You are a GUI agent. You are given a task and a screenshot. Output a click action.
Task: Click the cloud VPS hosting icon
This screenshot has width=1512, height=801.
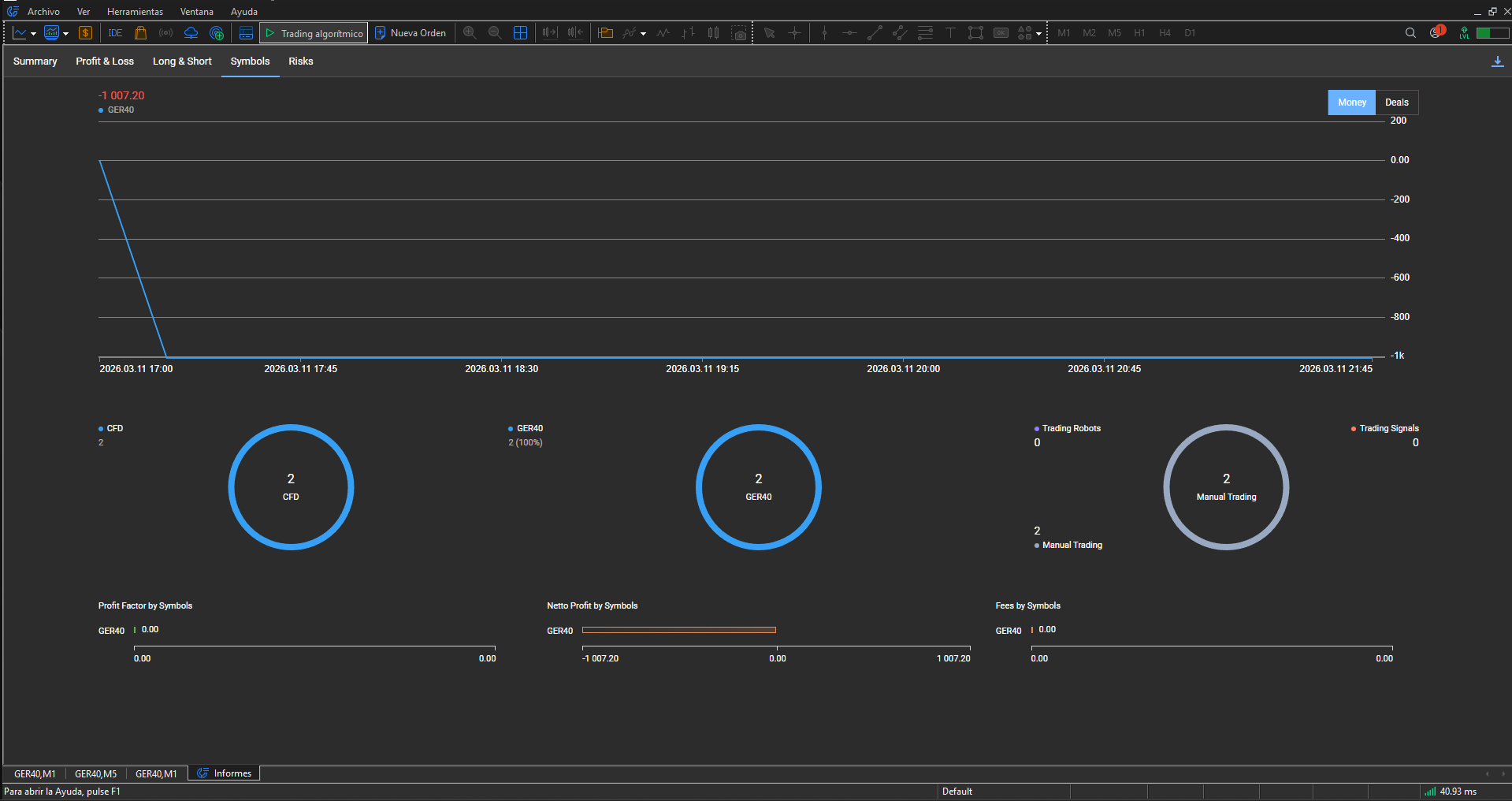[x=191, y=33]
